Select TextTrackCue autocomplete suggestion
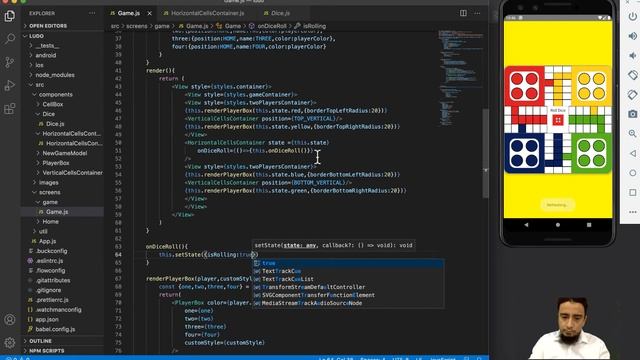Viewport: 640px width, 360px height. click(x=348, y=271)
